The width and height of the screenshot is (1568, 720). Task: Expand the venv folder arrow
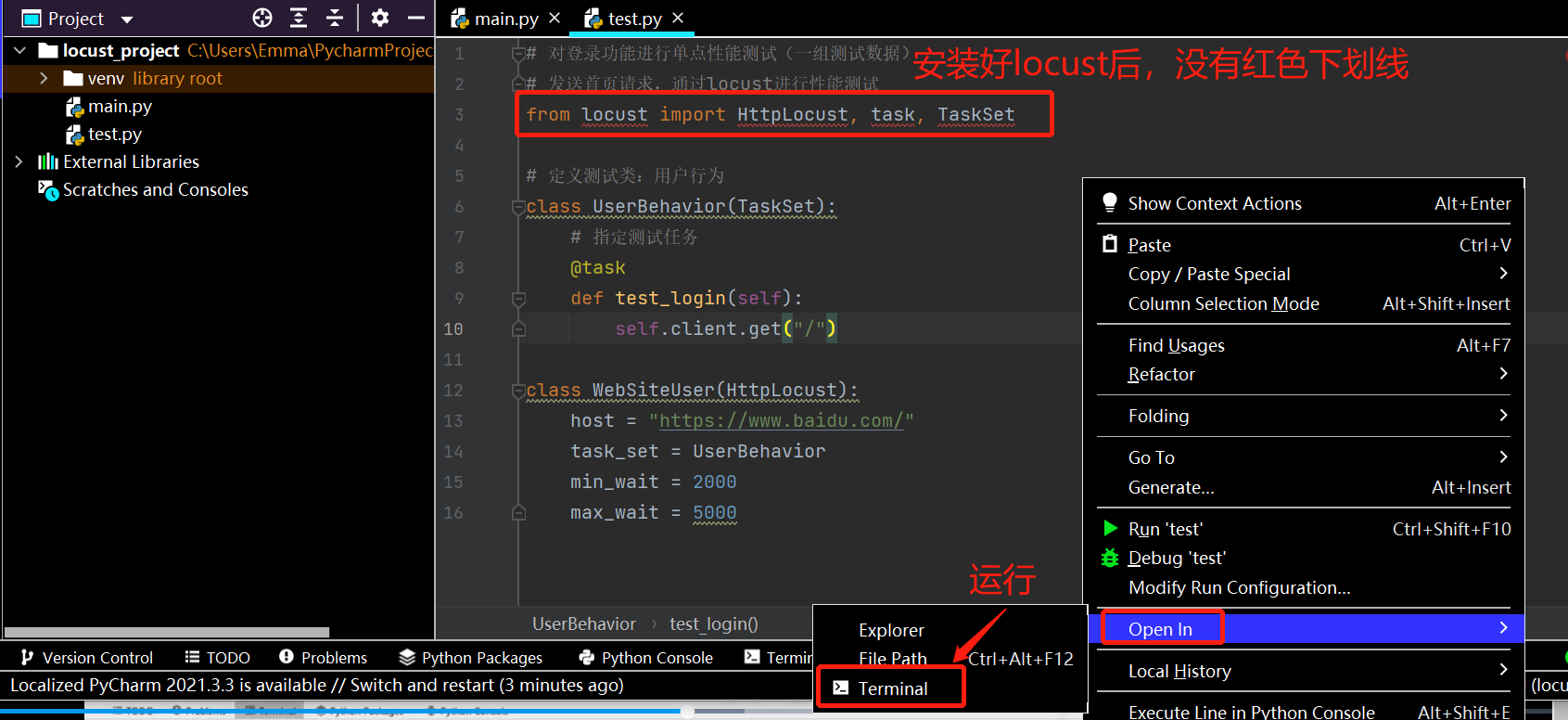(x=44, y=78)
